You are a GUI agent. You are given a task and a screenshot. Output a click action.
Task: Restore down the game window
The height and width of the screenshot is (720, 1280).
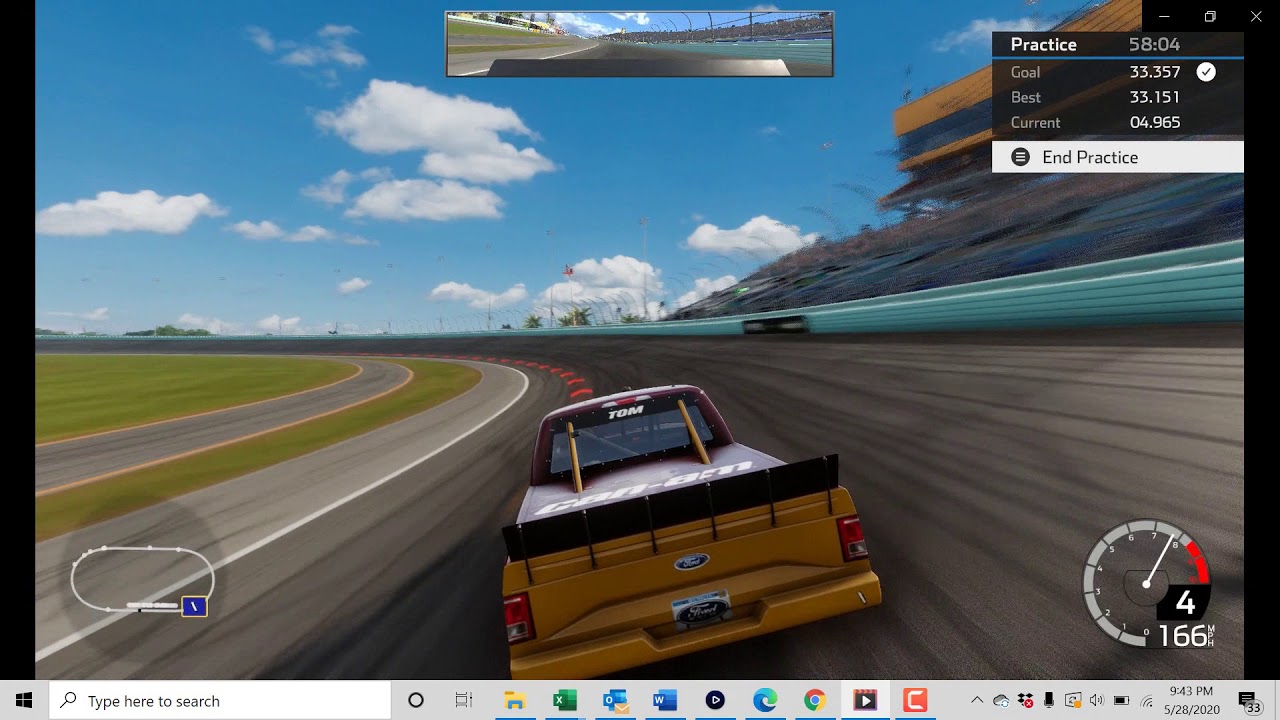click(x=1210, y=16)
